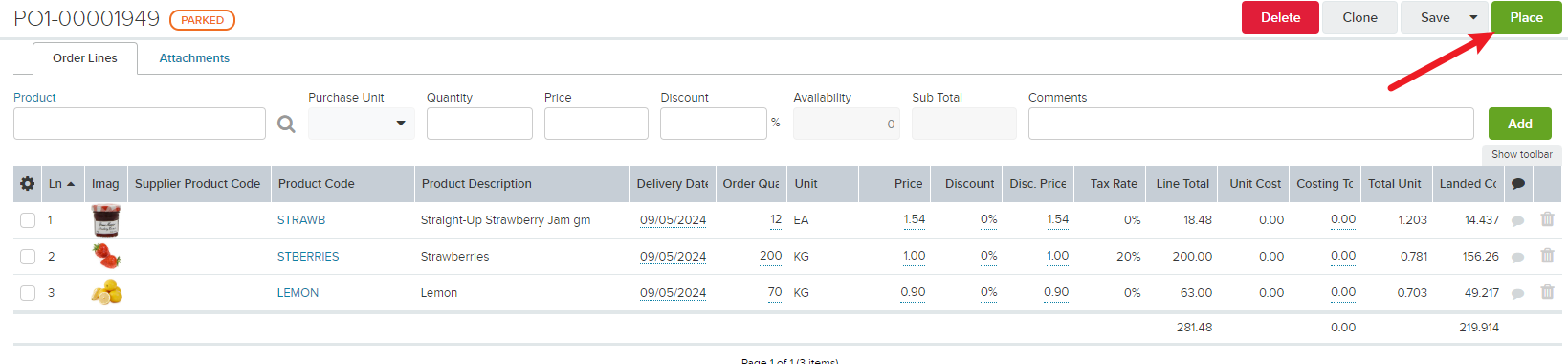The height and width of the screenshot is (364, 1568).
Task: Tick the checkbox for line 1
Action: pos(28,220)
